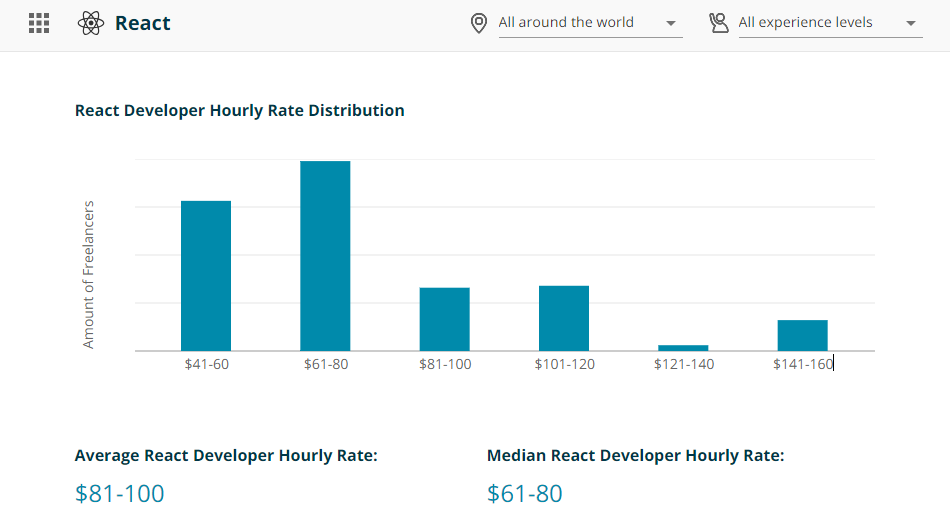Expand the 'All around the world' dropdown arrow
The width and height of the screenshot is (950, 517).
click(x=670, y=24)
